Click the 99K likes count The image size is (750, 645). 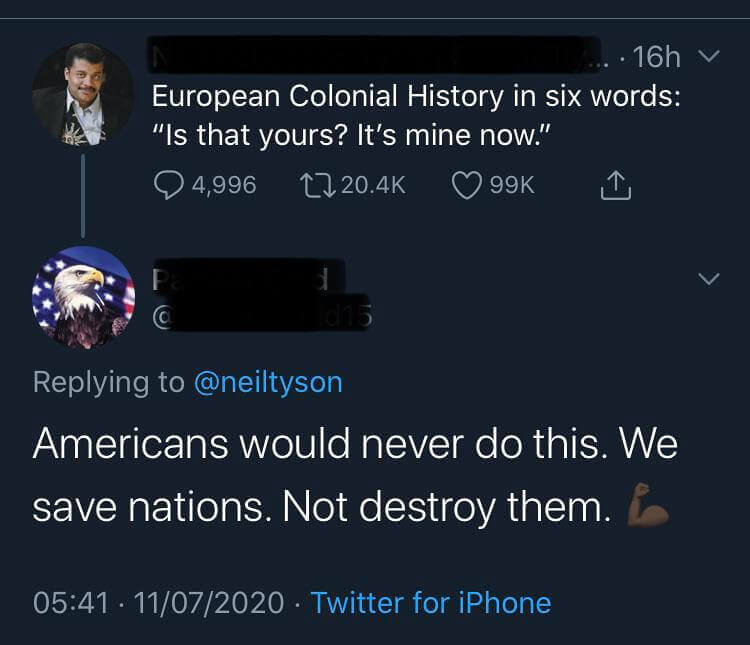(x=513, y=185)
